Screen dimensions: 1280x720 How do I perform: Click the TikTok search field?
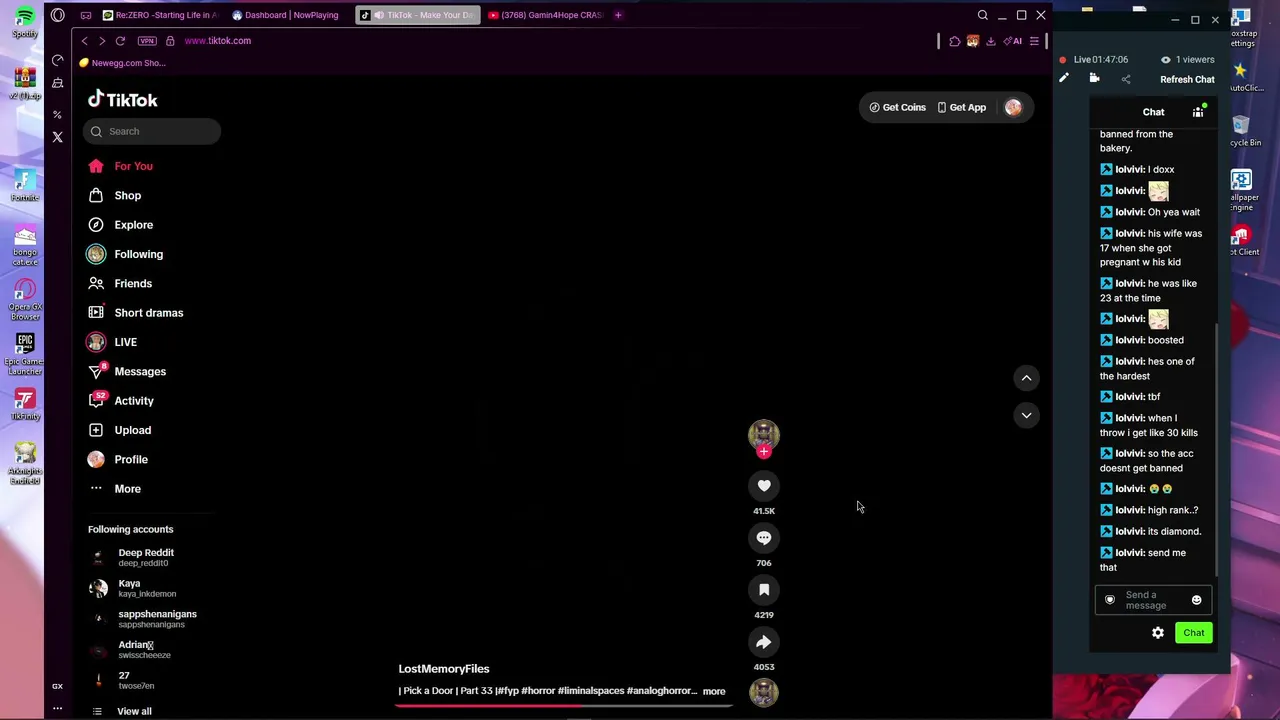[x=152, y=131]
